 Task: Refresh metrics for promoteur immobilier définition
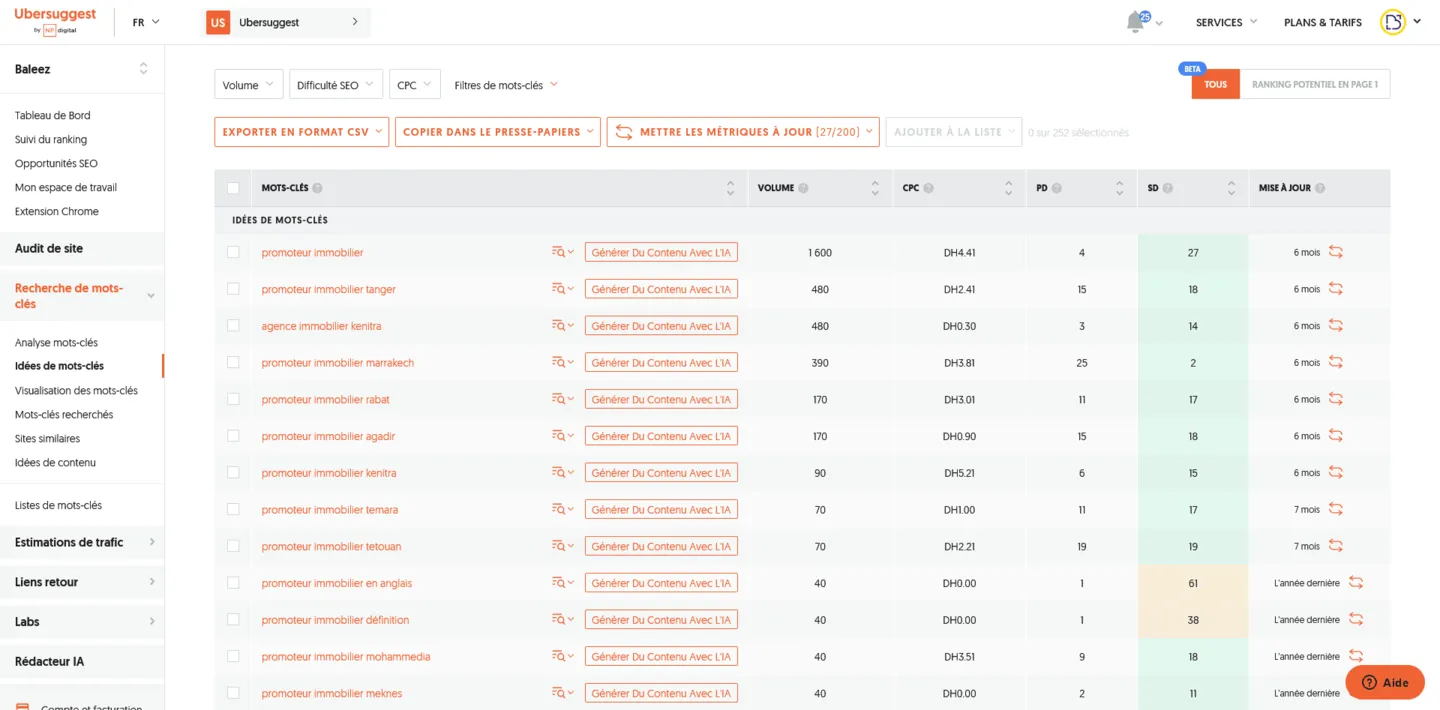[x=1356, y=619]
